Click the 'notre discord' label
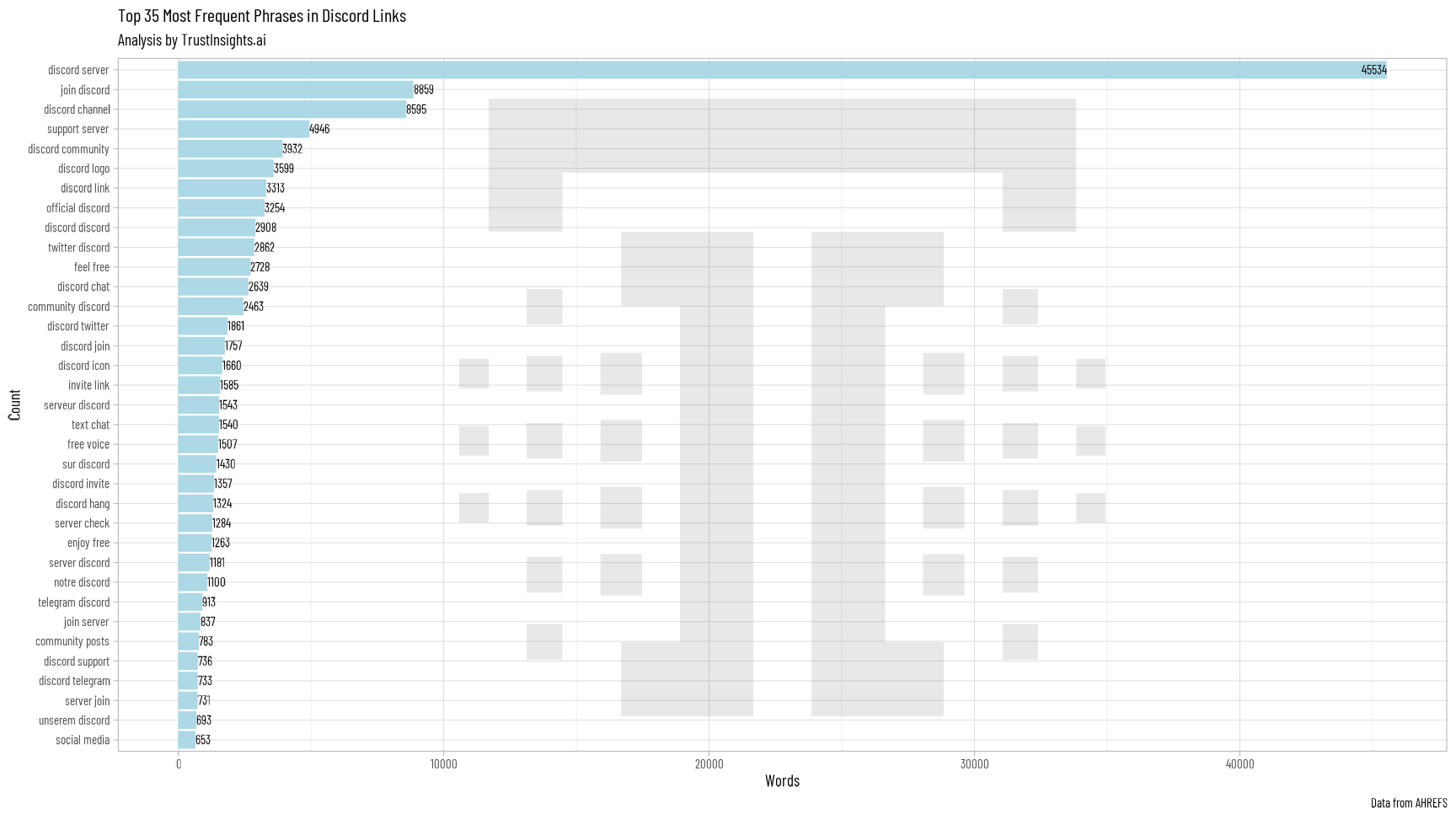The image size is (1456, 819). click(x=82, y=582)
